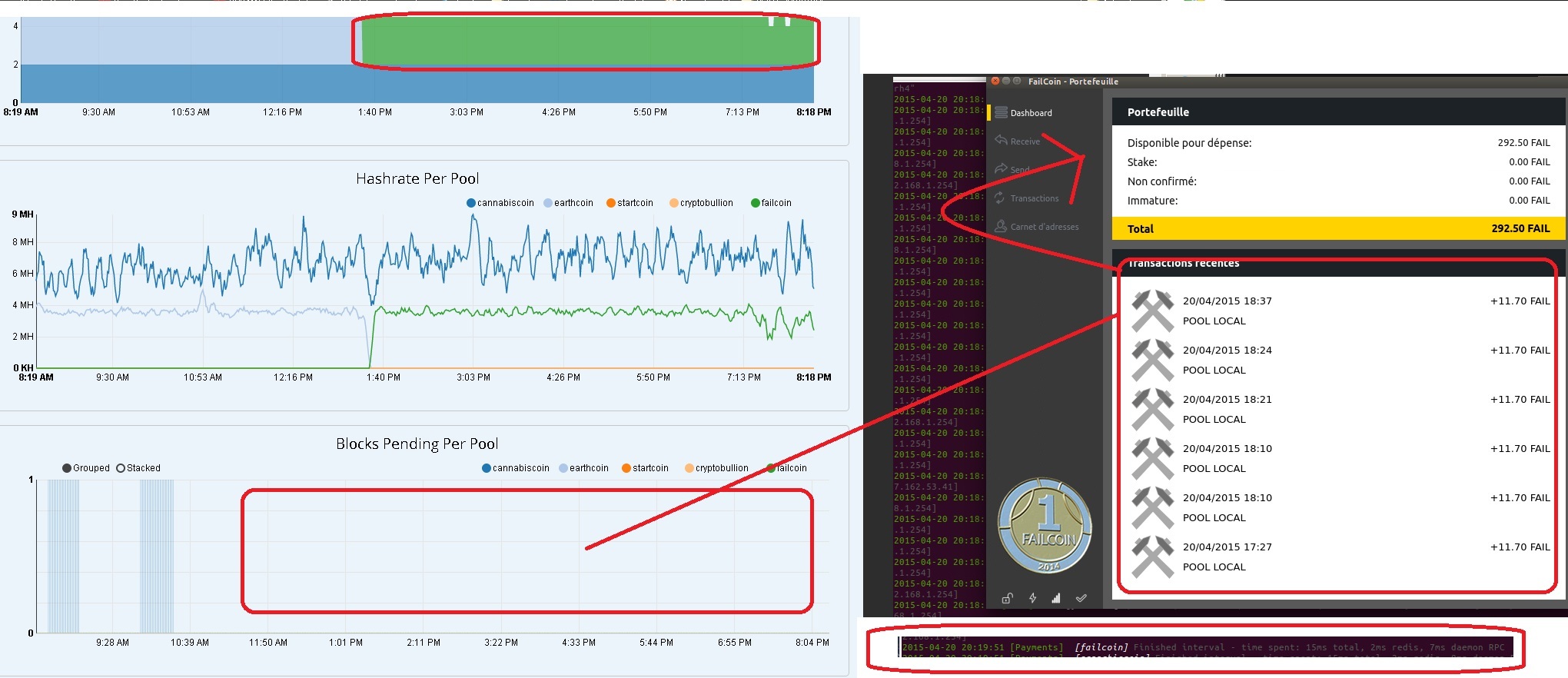Click the Transactions recentes header
The image size is (1568, 678).
click(x=1184, y=263)
